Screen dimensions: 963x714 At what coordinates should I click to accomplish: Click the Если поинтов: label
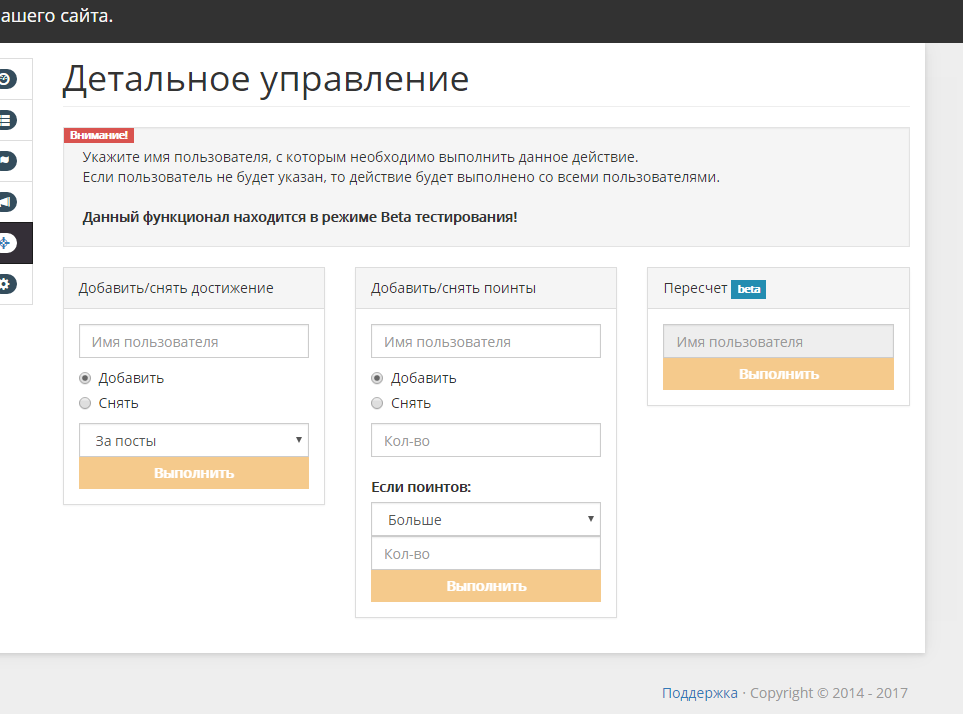421,487
